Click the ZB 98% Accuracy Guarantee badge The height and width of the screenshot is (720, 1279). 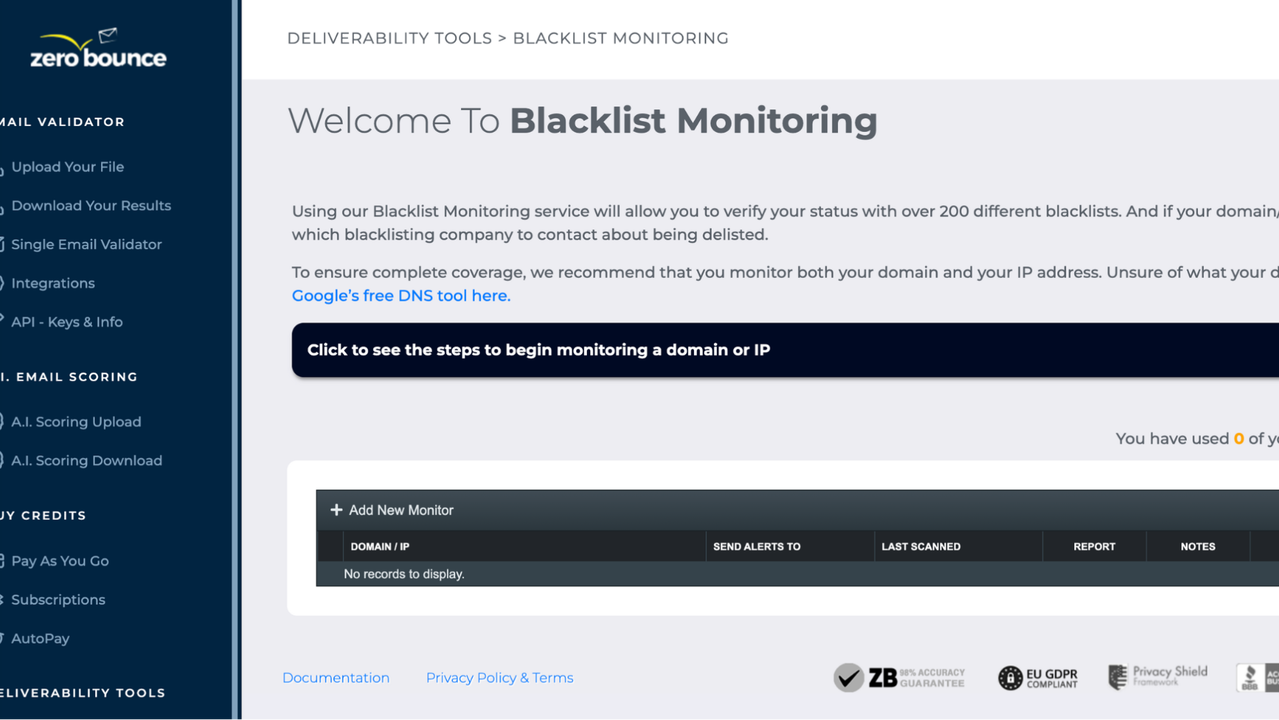[899, 677]
